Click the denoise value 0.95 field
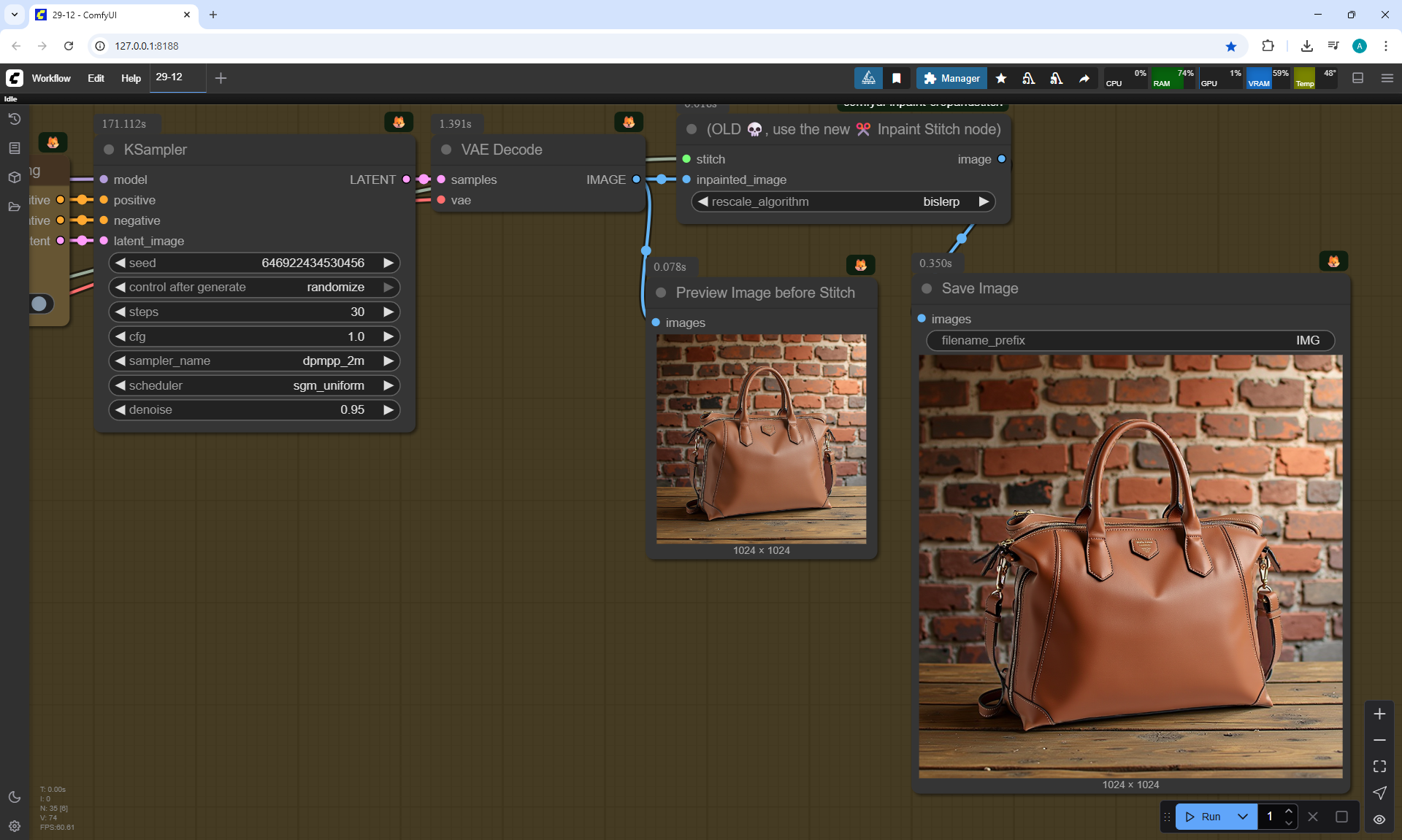The height and width of the screenshot is (840, 1402). click(254, 409)
